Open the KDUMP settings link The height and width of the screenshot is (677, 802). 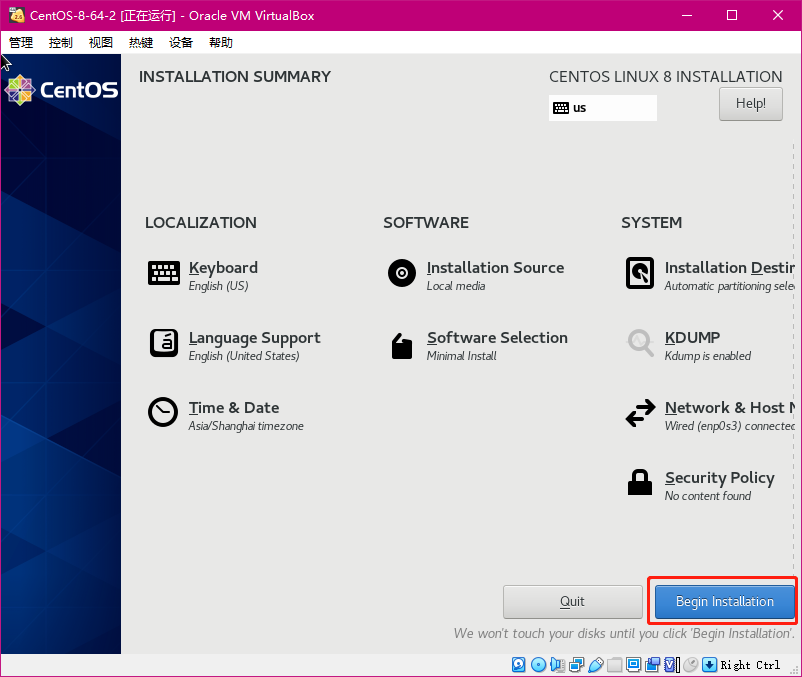pos(692,338)
